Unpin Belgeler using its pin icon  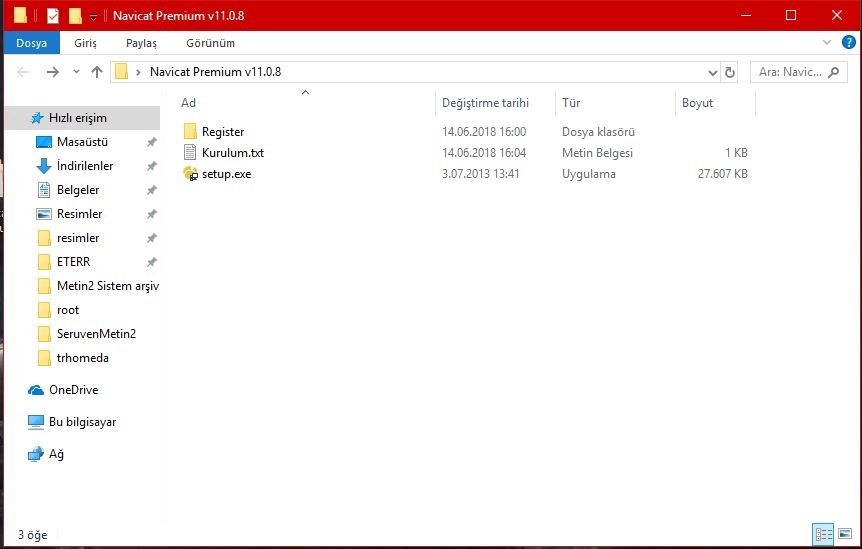pos(152,190)
